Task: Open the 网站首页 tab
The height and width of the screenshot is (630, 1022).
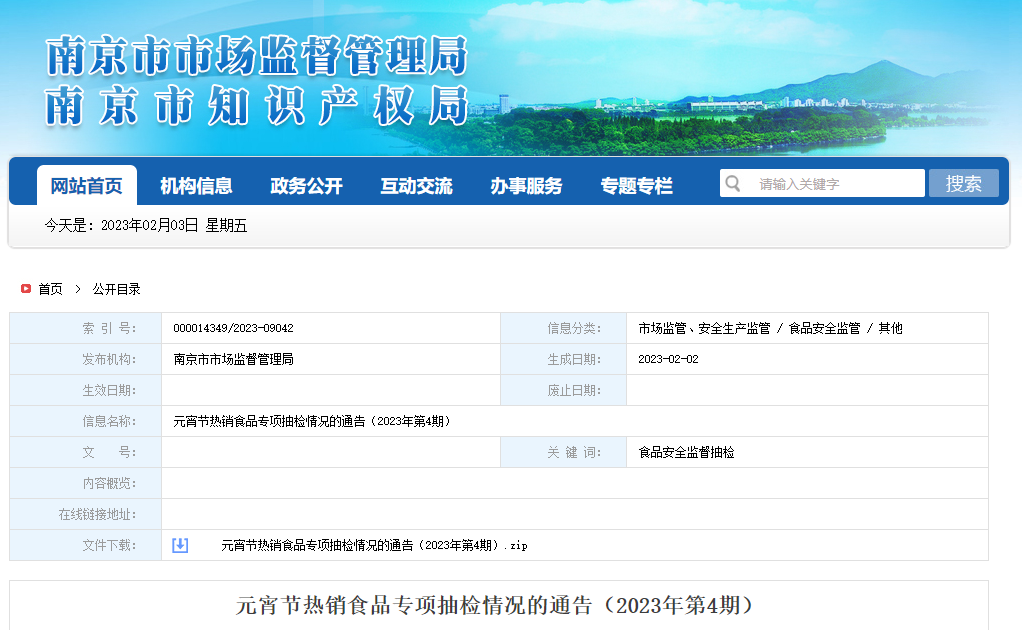Action: click(87, 186)
